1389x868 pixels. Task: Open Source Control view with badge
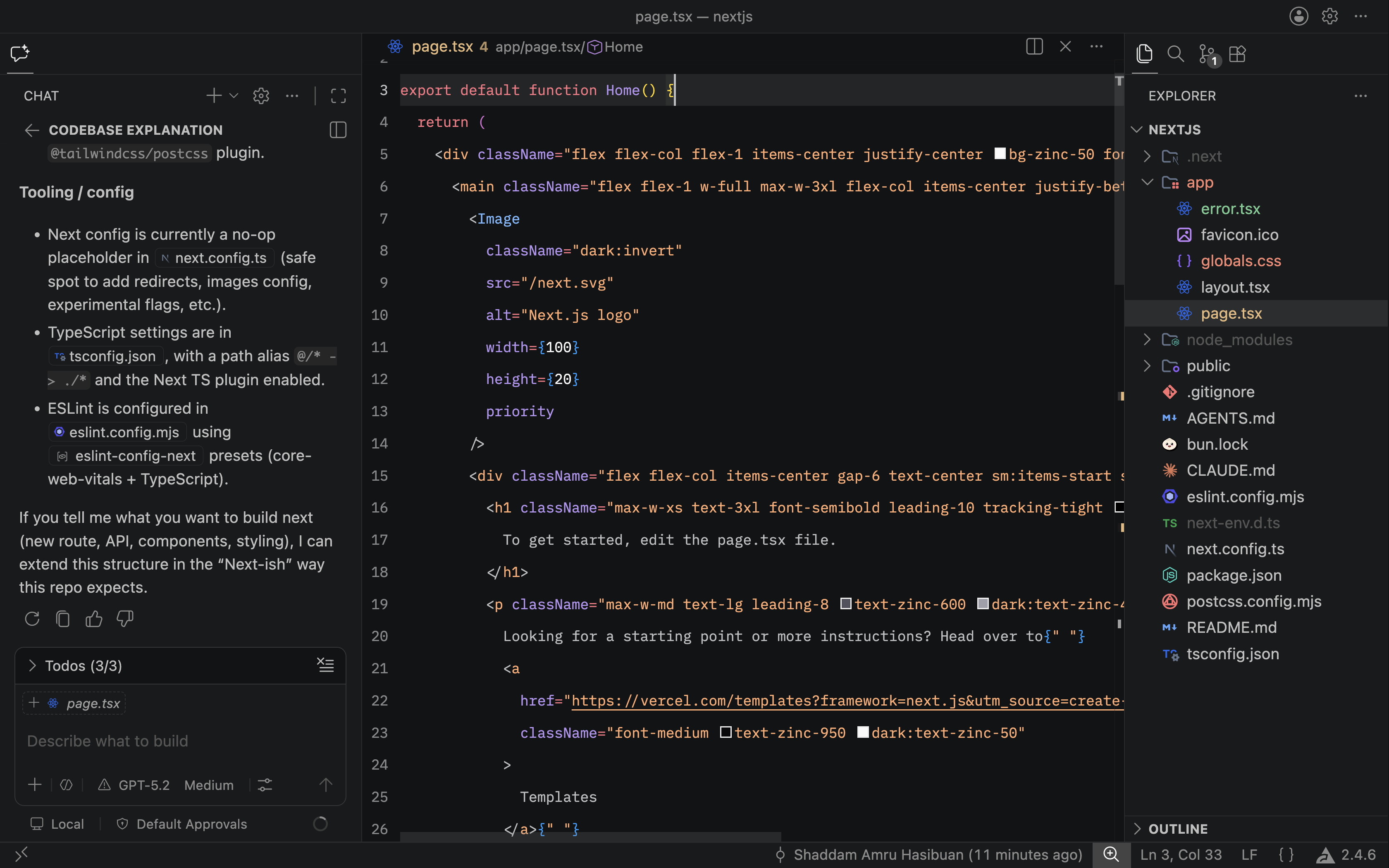1208,55
